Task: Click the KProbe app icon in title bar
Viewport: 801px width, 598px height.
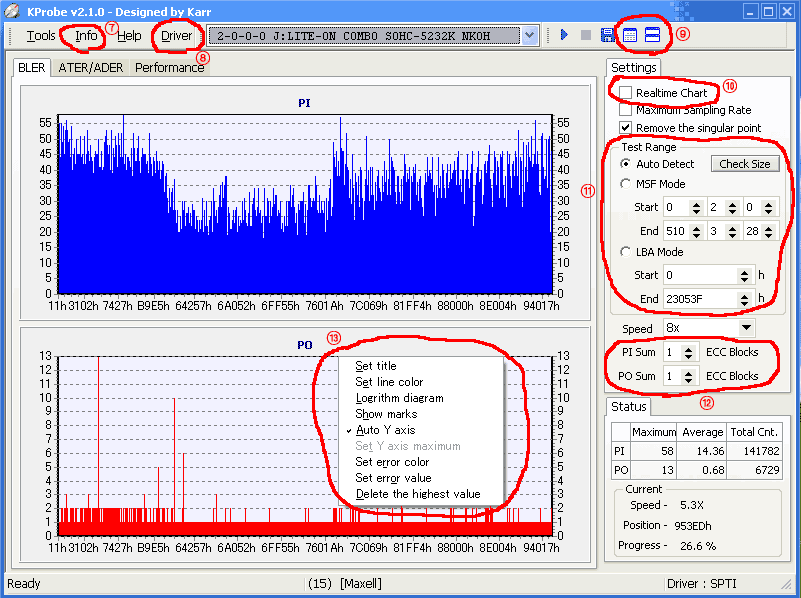Action: [12, 11]
